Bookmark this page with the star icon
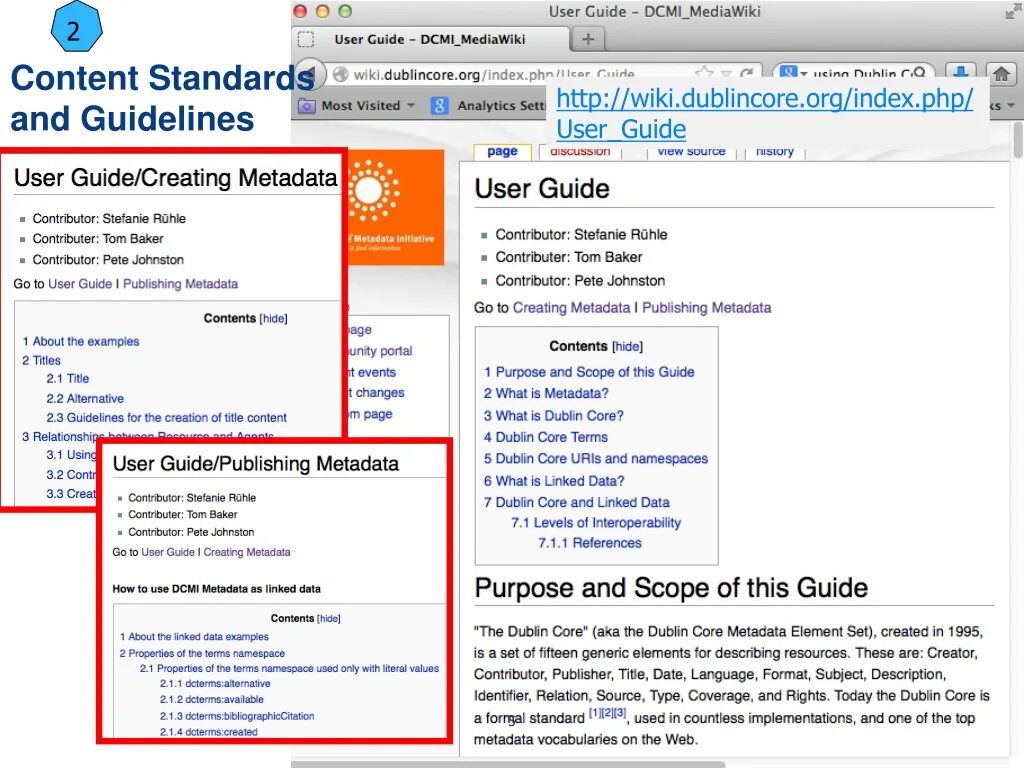The image size is (1024, 768). pos(704,72)
